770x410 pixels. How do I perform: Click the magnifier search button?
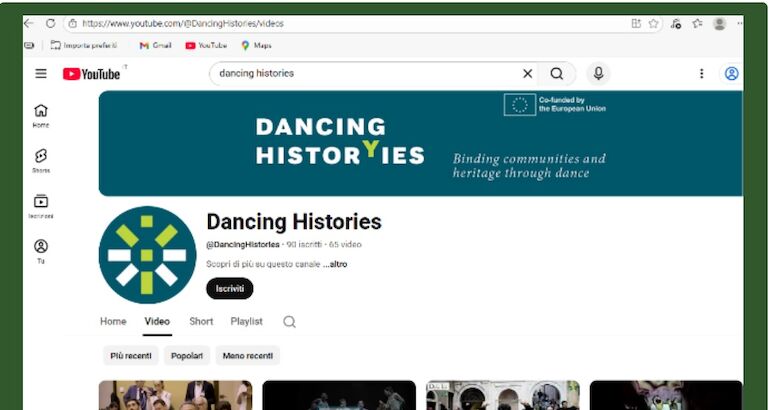coord(557,73)
